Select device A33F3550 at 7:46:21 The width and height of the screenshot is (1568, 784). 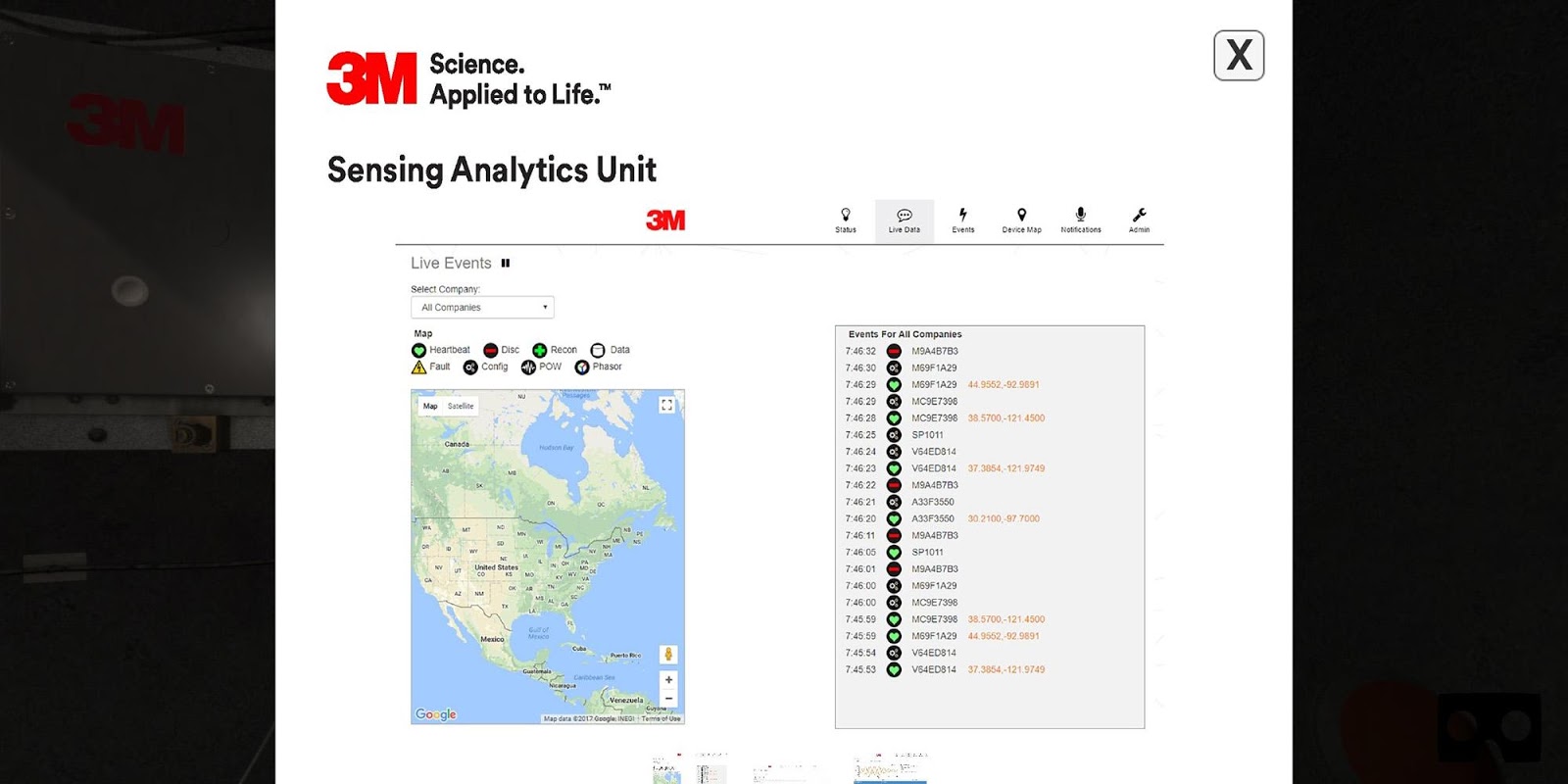coord(933,502)
